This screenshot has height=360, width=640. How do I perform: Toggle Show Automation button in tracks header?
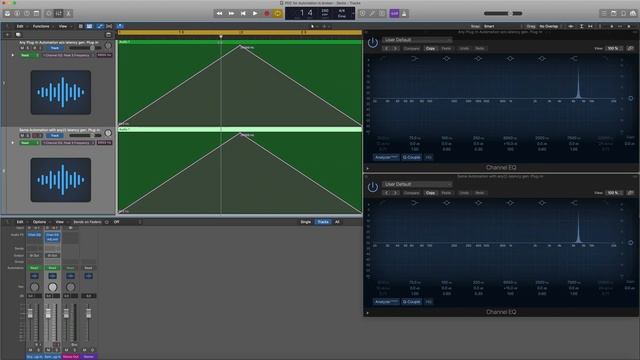pos(100,26)
